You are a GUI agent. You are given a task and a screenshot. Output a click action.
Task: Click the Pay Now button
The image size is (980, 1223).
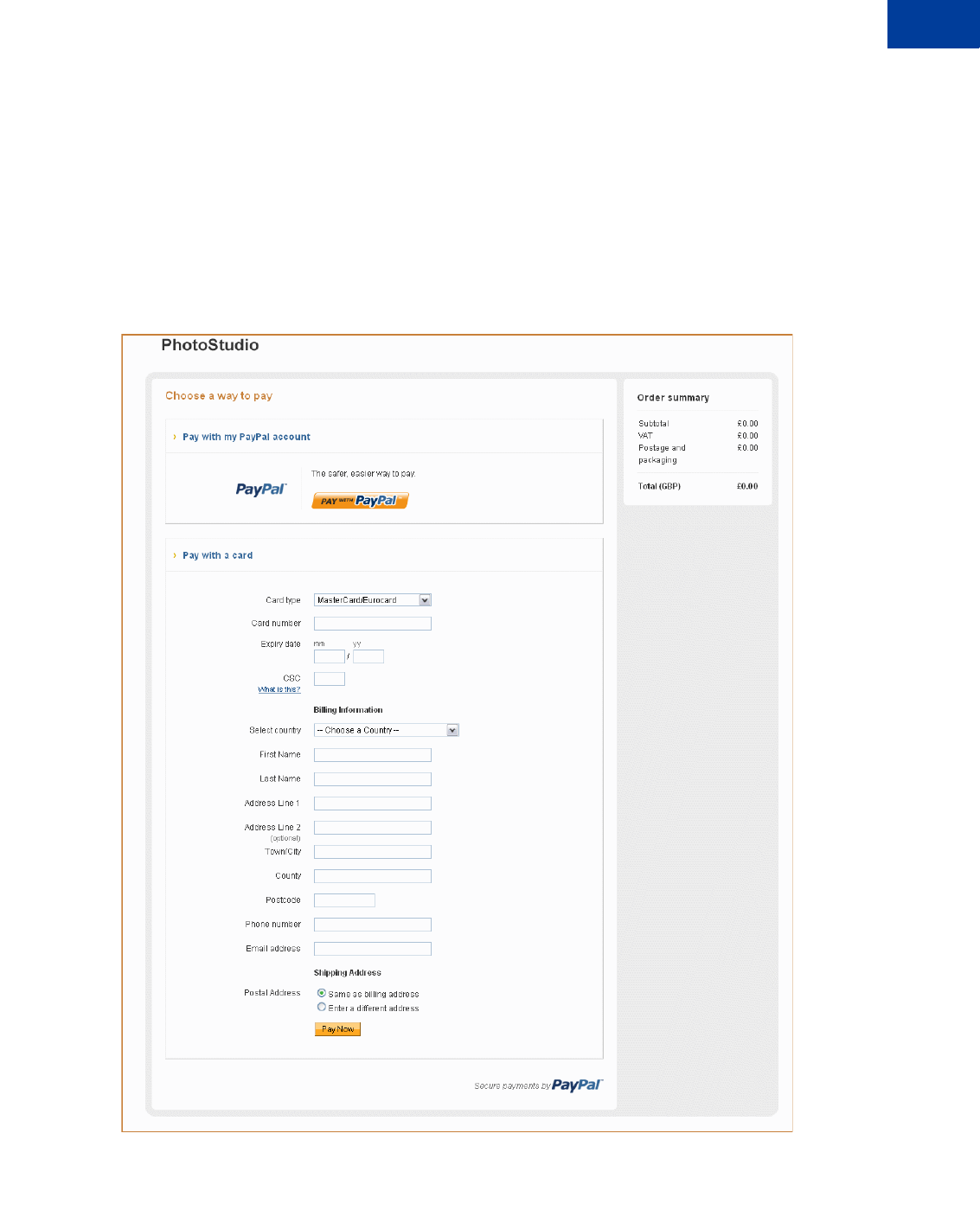[337, 1029]
